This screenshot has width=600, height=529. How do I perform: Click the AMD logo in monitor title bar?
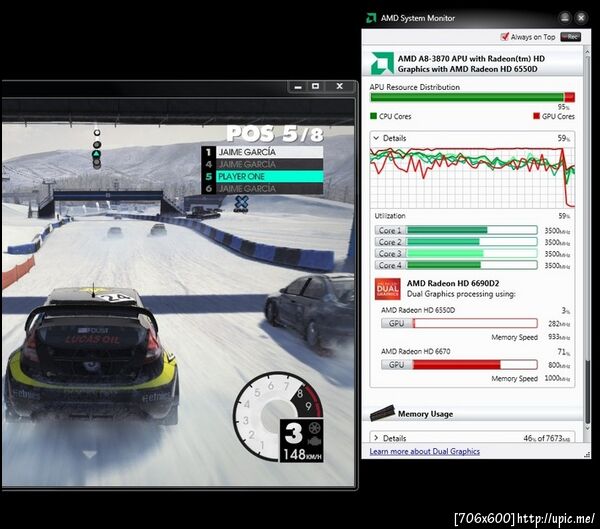(x=371, y=18)
